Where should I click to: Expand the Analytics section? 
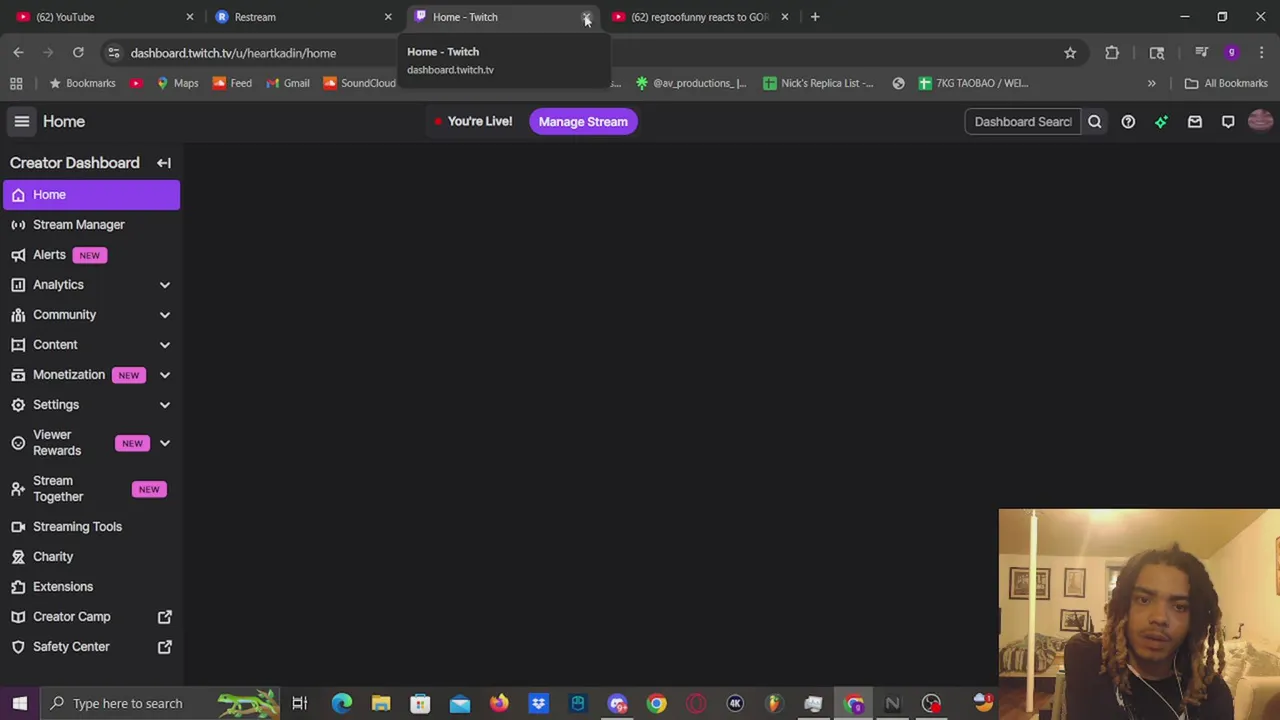165,285
